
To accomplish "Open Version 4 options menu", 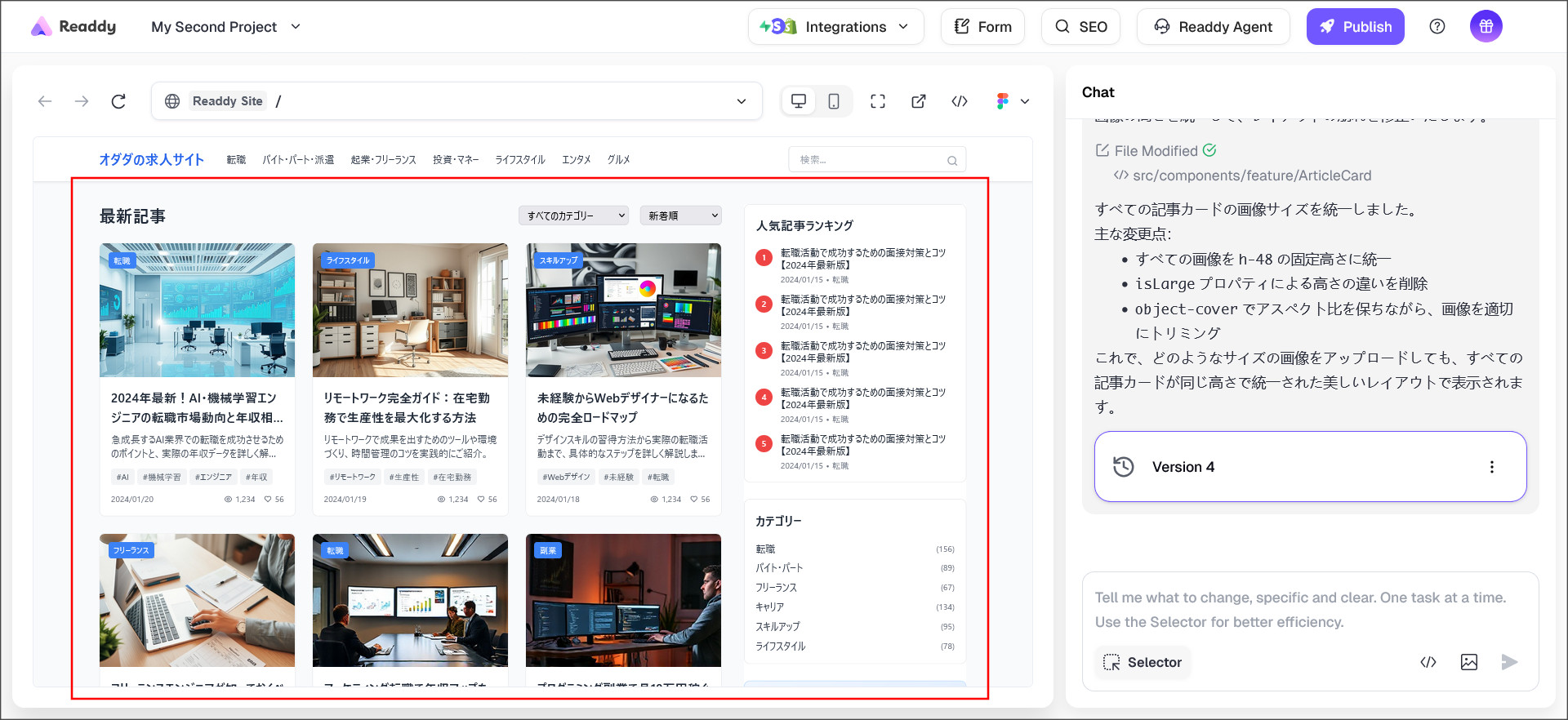I will (1491, 467).
